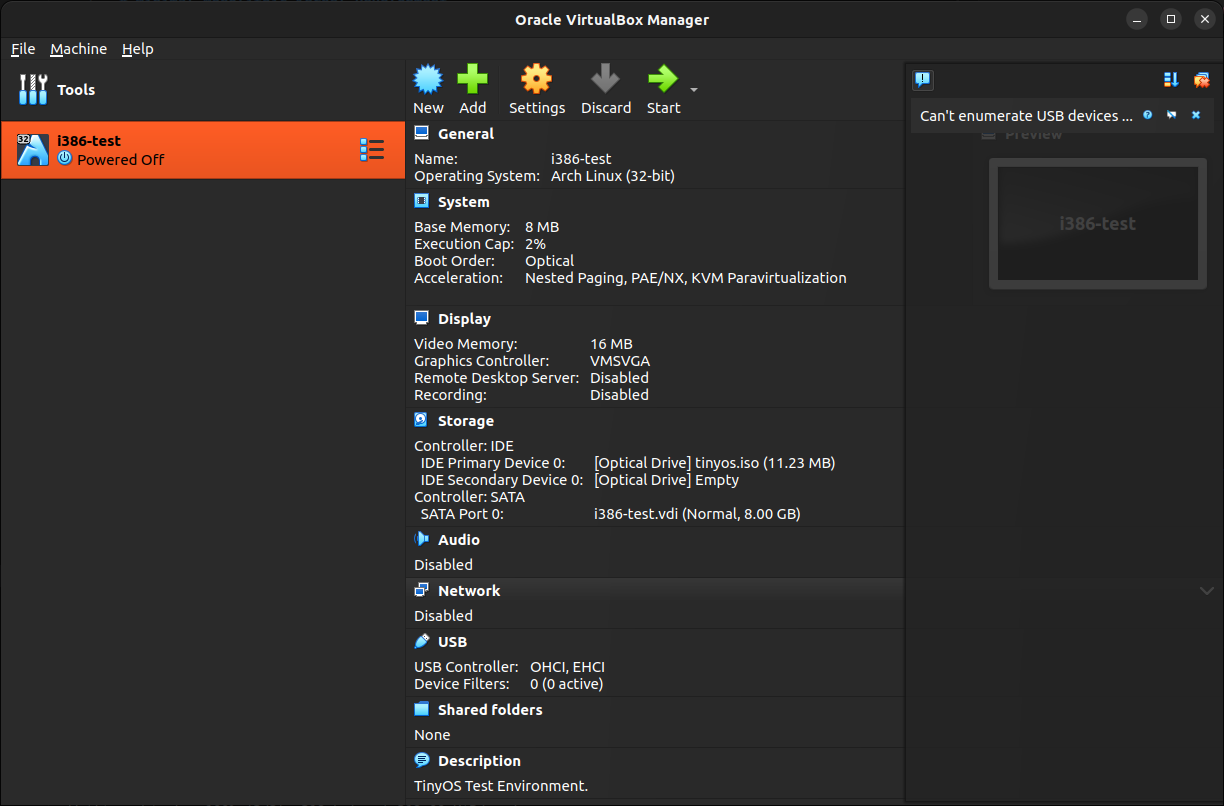Clear all notifications icon
Screen dimensions: 1224x806
pyautogui.click(x=1201, y=80)
